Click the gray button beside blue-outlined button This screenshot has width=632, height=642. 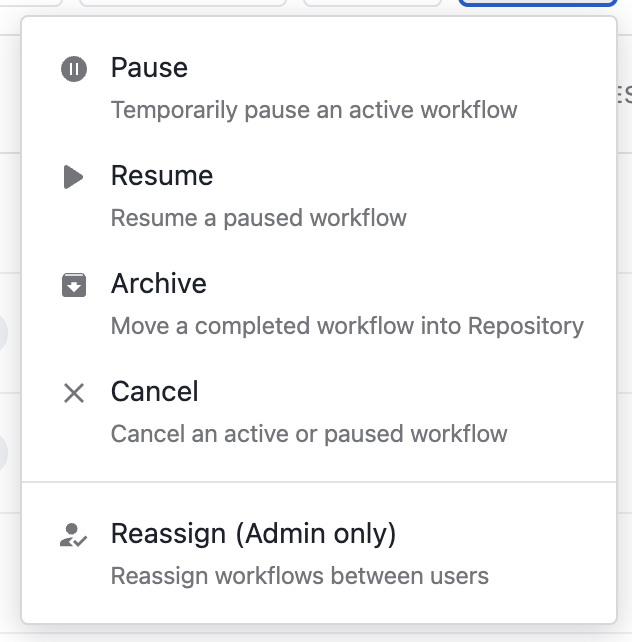372,2
